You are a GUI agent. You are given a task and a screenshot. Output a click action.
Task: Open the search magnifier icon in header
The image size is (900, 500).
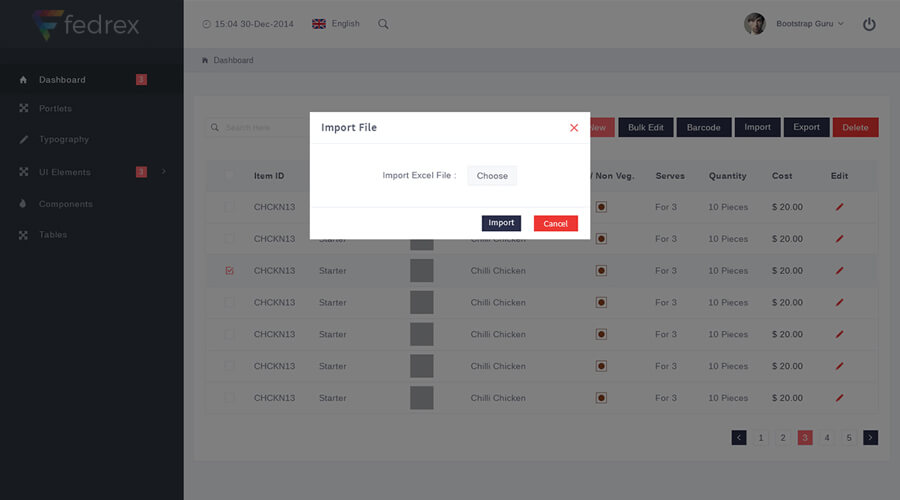pyautogui.click(x=383, y=24)
